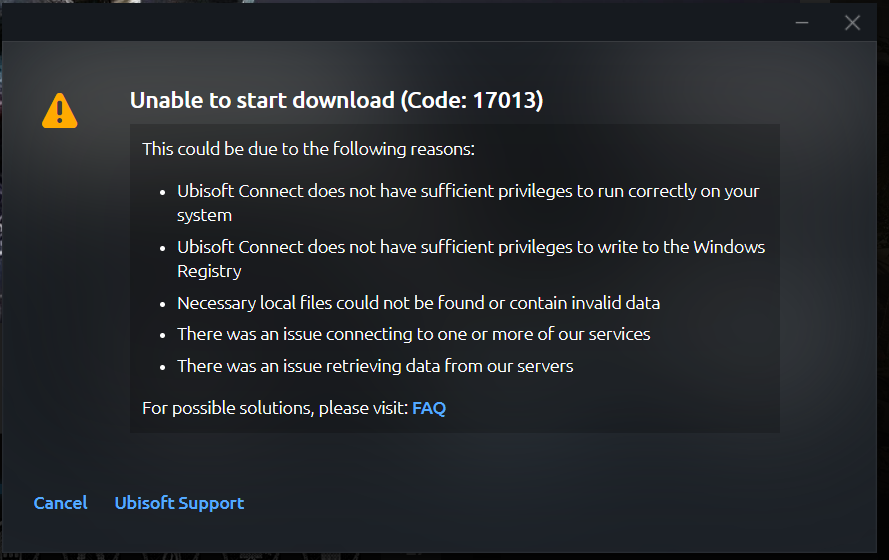Click the bullet dot before 'There was an issue retrieving'
This screenshot has width=889, height=560.
163,367
